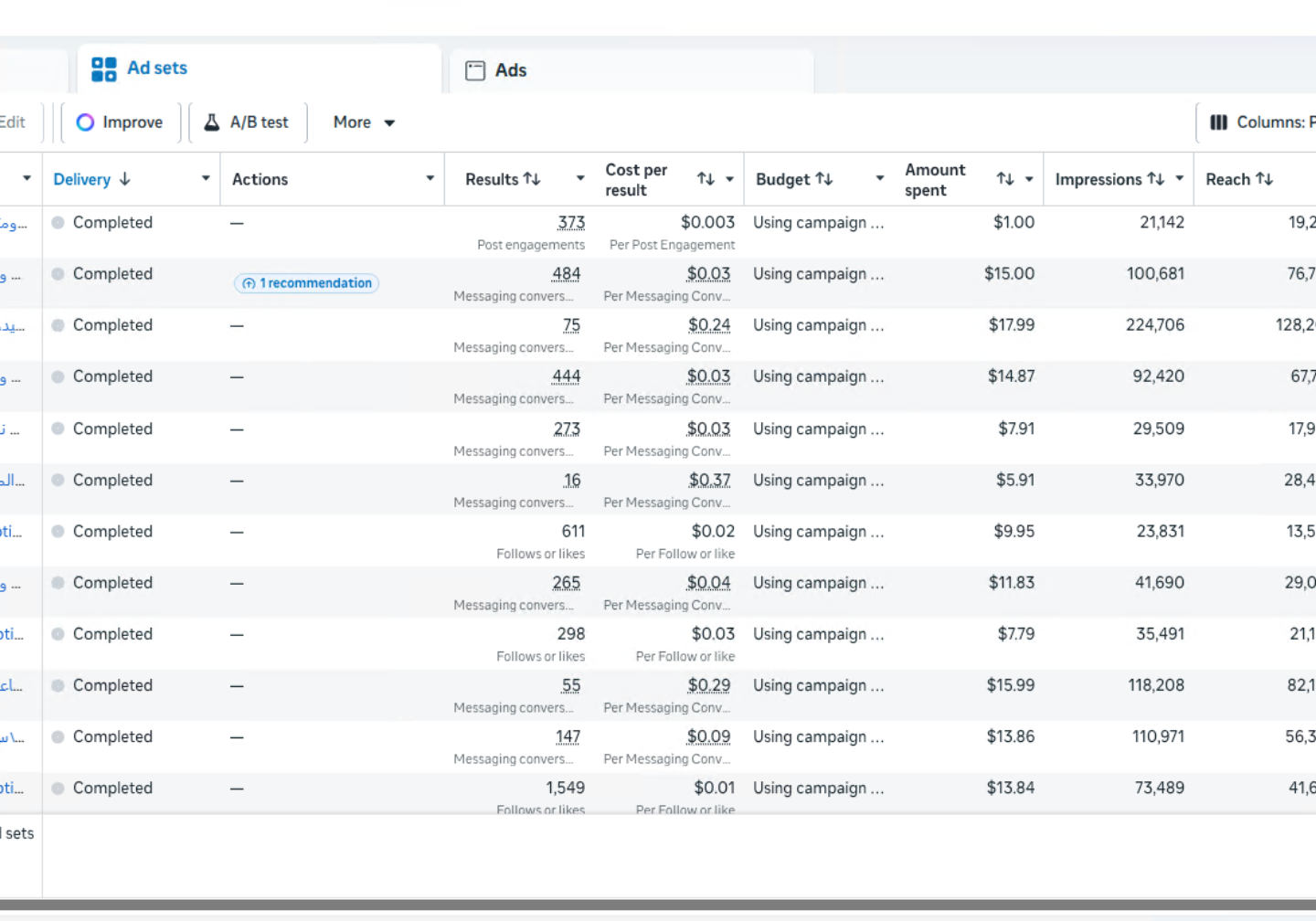Expand the Actions column dropdown arrow

coord(430,178)
